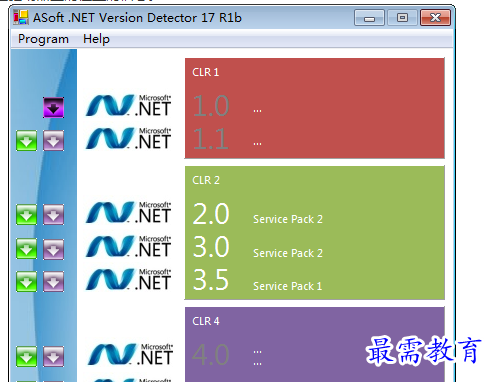The height and width of the screenshot is (382, 490).
Task: Click Microsoft .NET logo beside version 1.1
Action: point(129,138)
